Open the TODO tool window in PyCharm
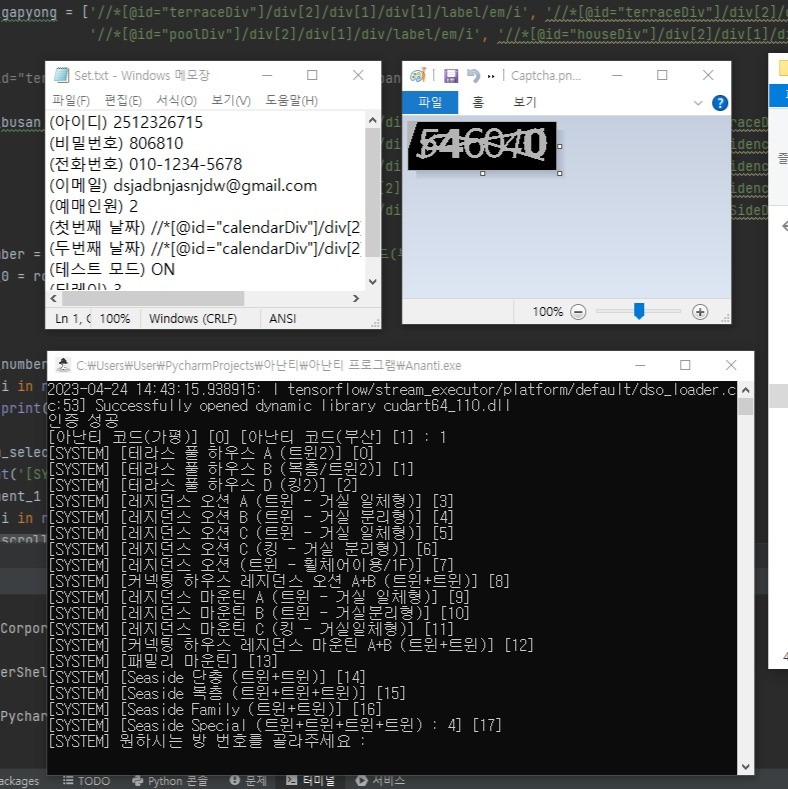The height and width of the screenshot is (789, 788). pos(86,781)
